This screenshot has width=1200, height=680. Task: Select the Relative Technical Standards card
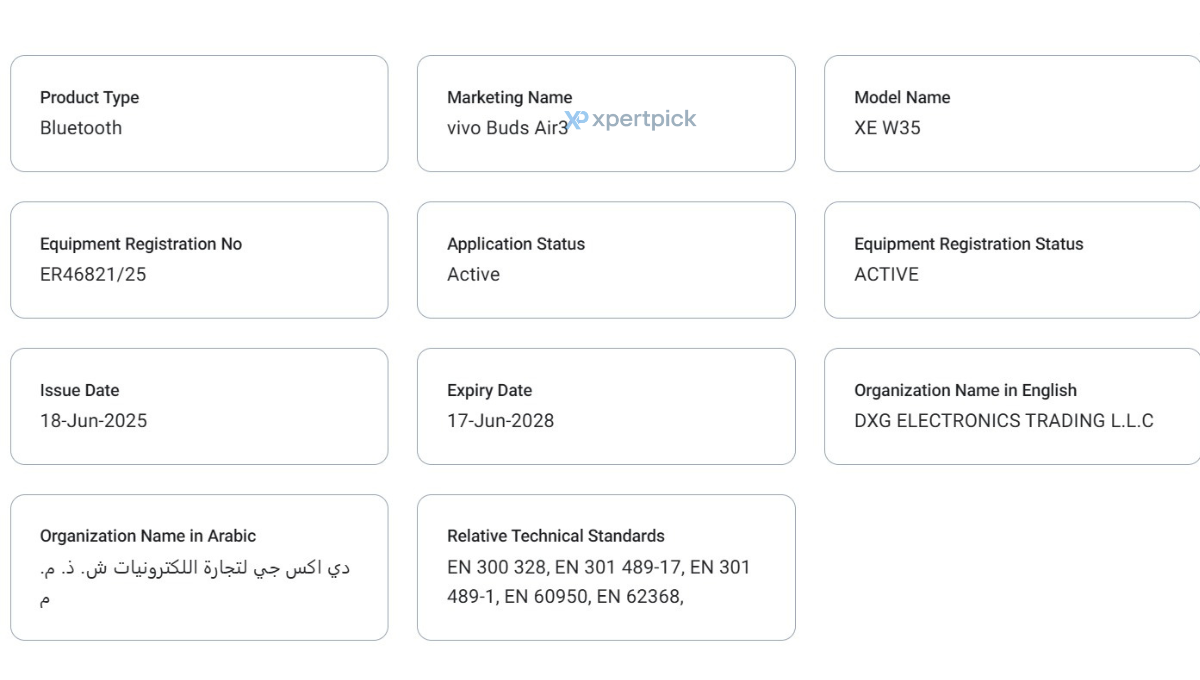coord(606,567)
